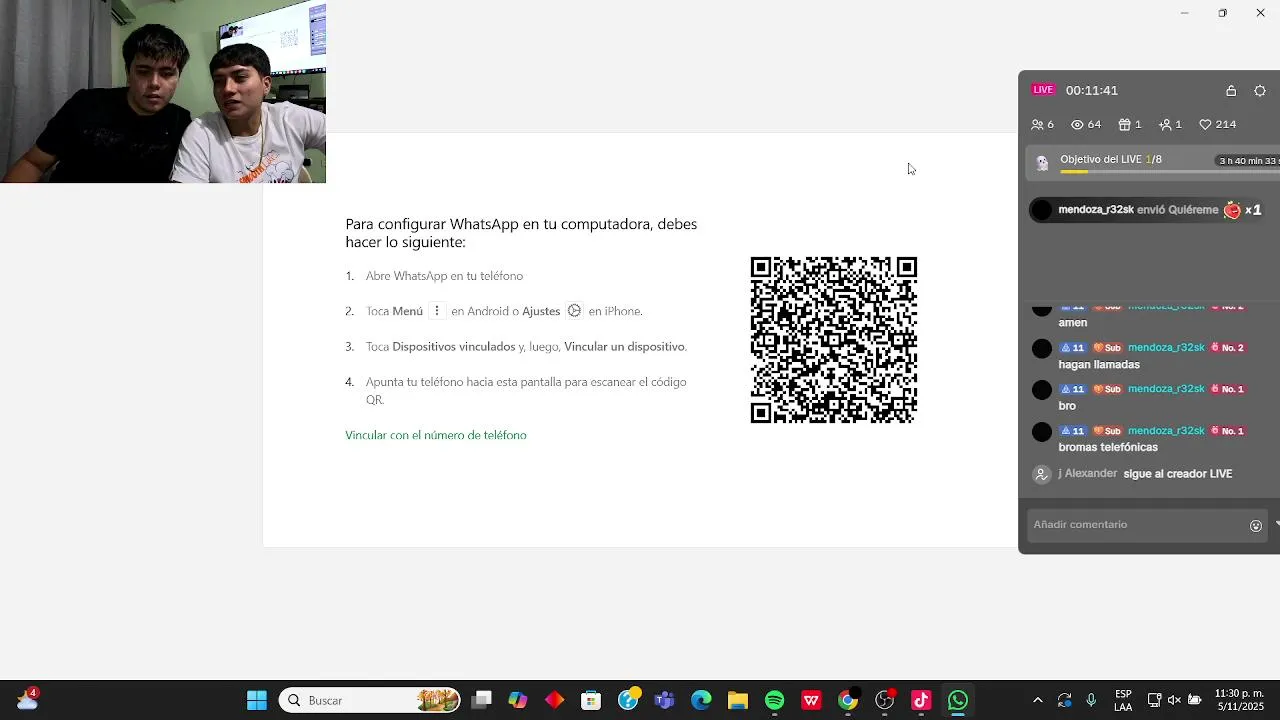Click the Menú three-dots icon in step 2
The image size is (1280, 720).
pos(436,311)
